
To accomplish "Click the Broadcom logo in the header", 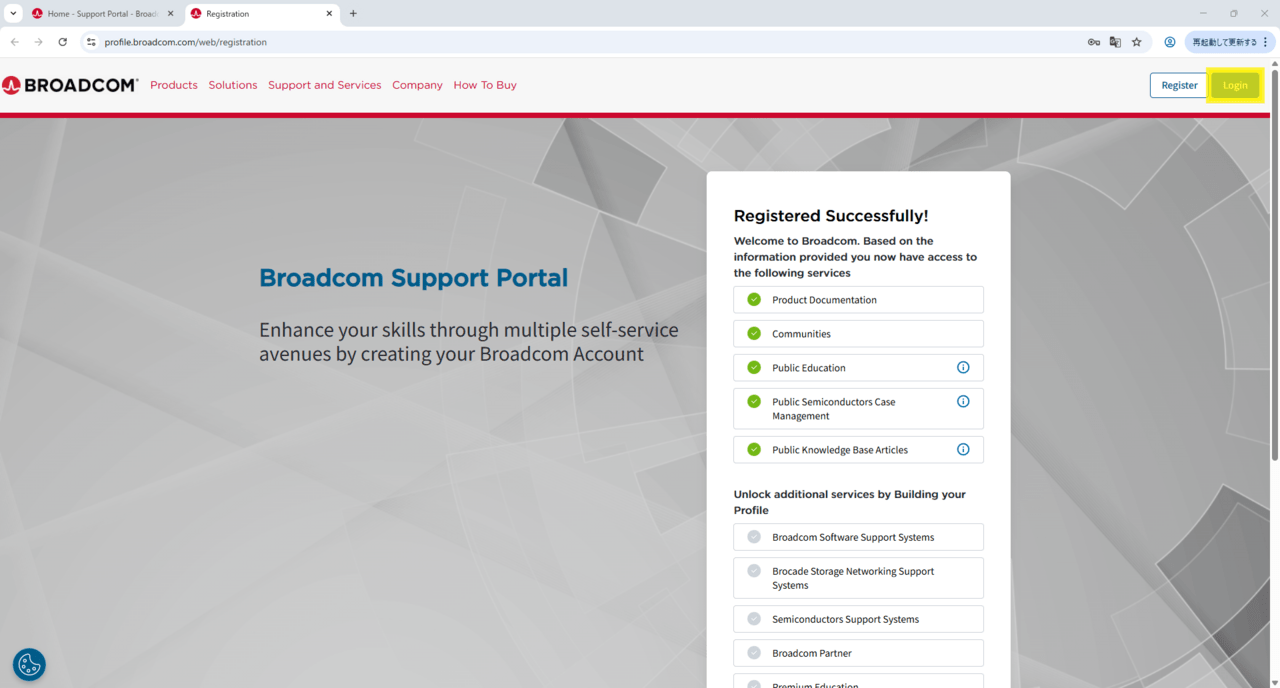I will pyautogui.click(x=70, y=85).
